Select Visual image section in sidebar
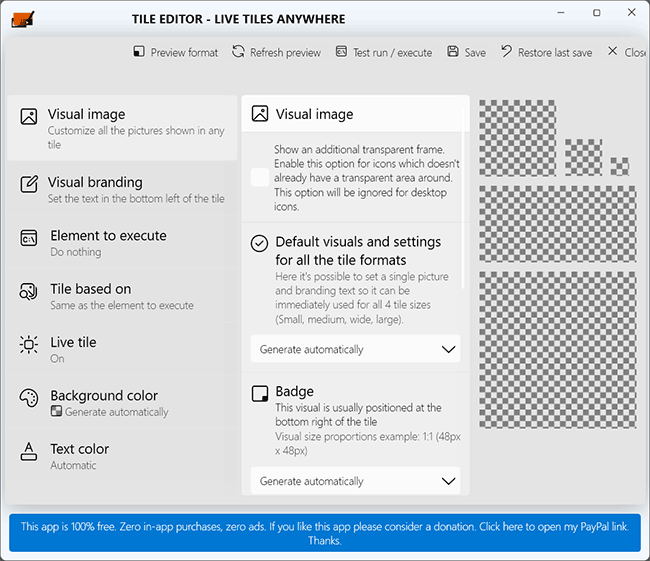 pos(122,128)
